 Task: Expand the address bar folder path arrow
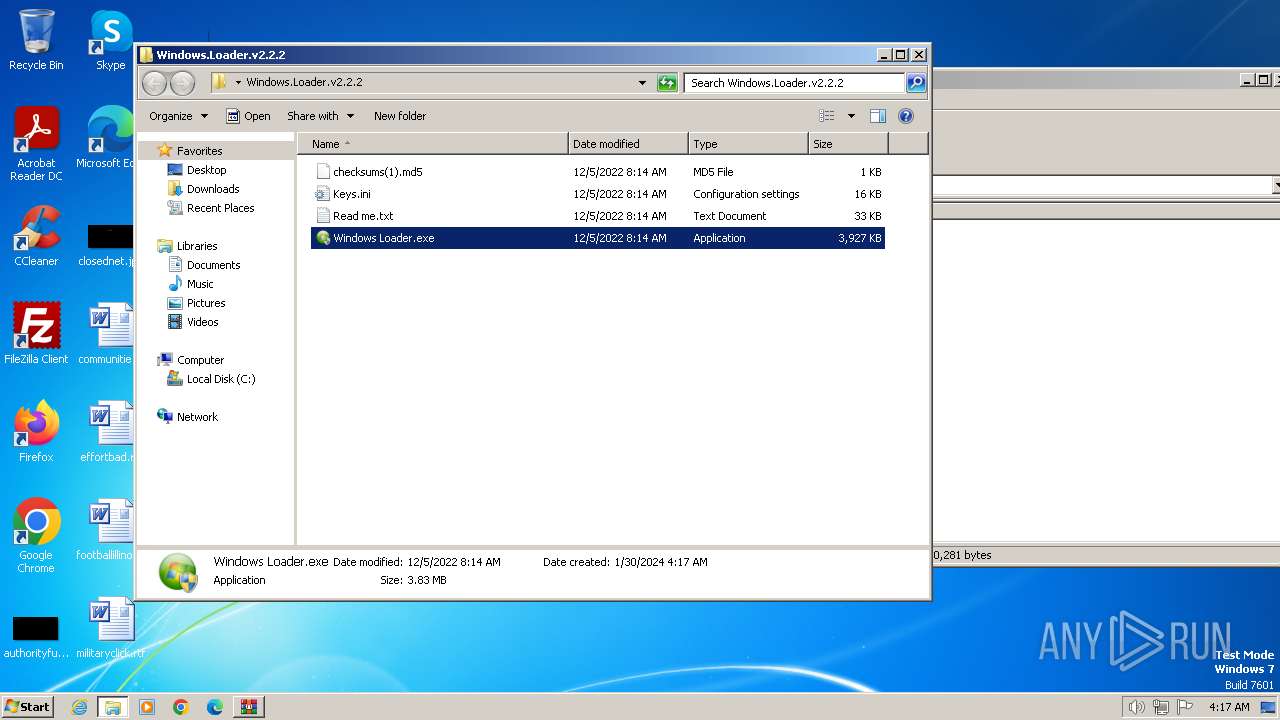click(238, 83)
